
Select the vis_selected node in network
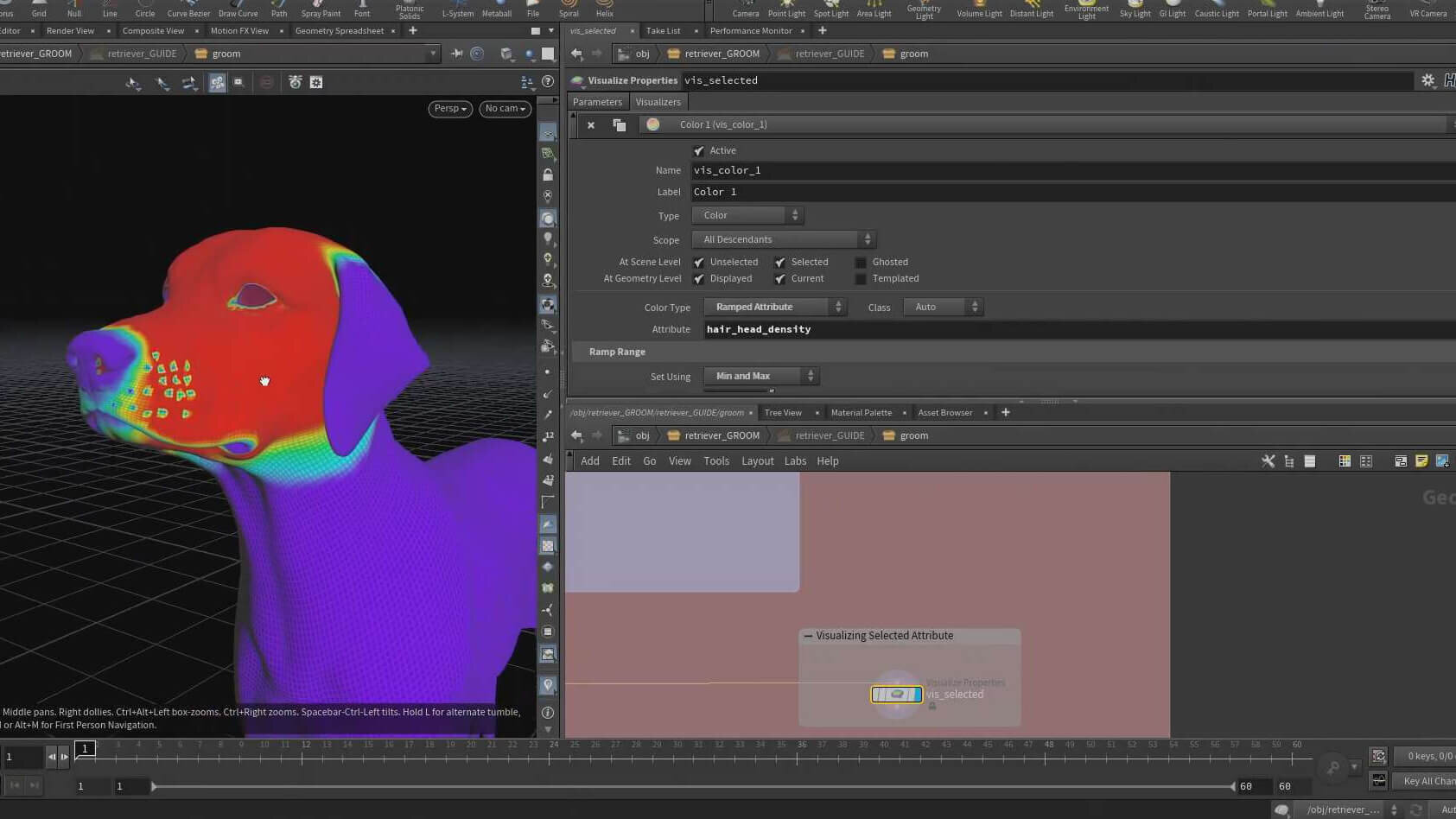coord(896,695)
